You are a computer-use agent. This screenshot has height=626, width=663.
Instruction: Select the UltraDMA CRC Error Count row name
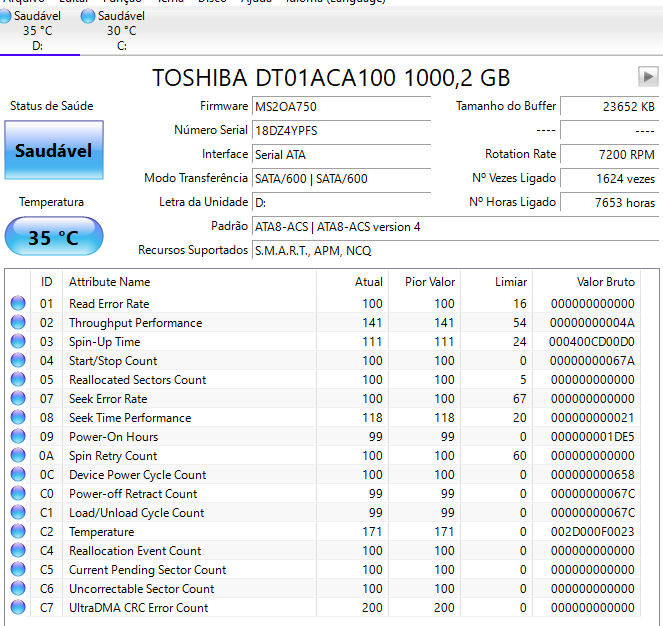click(x=138, y=608)
